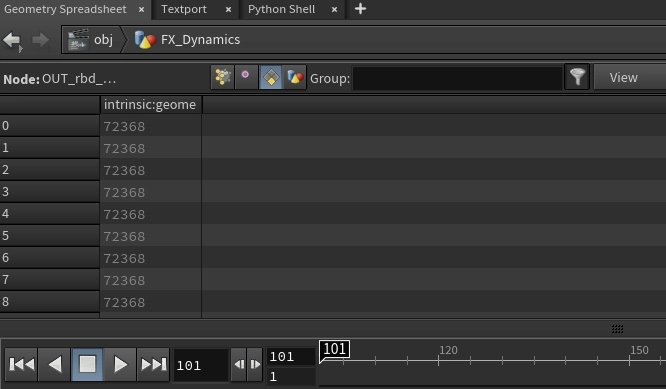This screenshot has height=389, width=666.
Task: Open the View menu button
Action: tap(629, 77)
